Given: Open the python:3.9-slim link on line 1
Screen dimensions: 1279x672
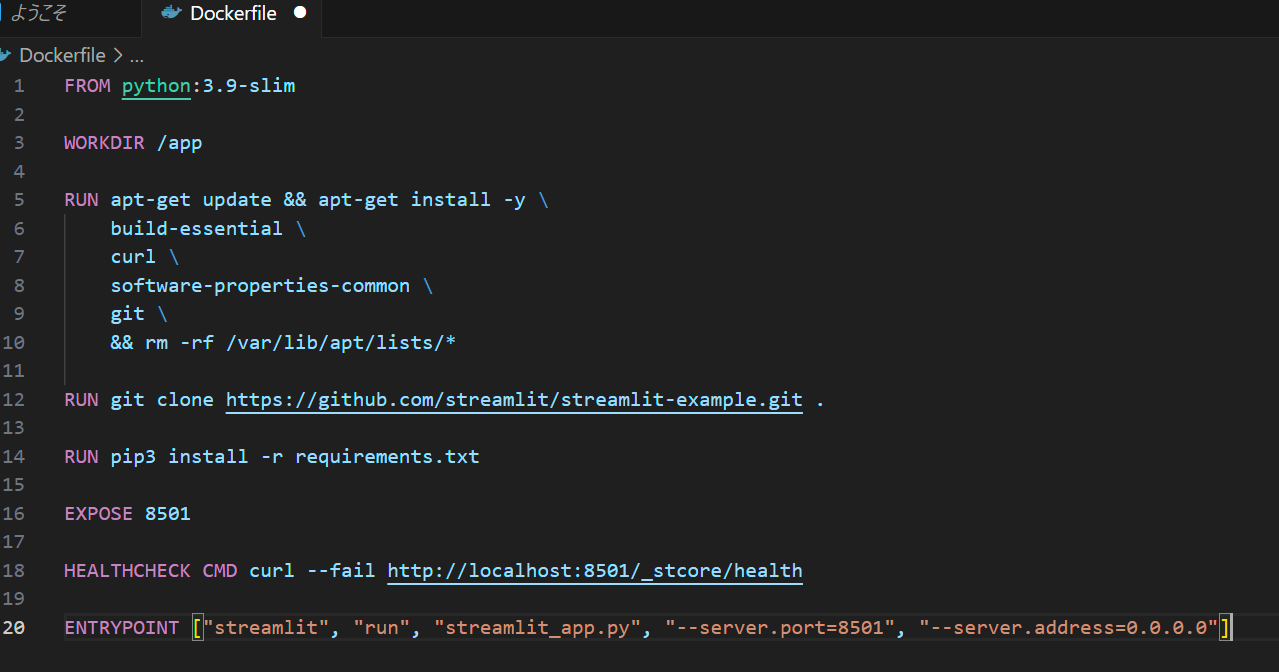Looking at the screenshot, I should (x=156, y=86).
